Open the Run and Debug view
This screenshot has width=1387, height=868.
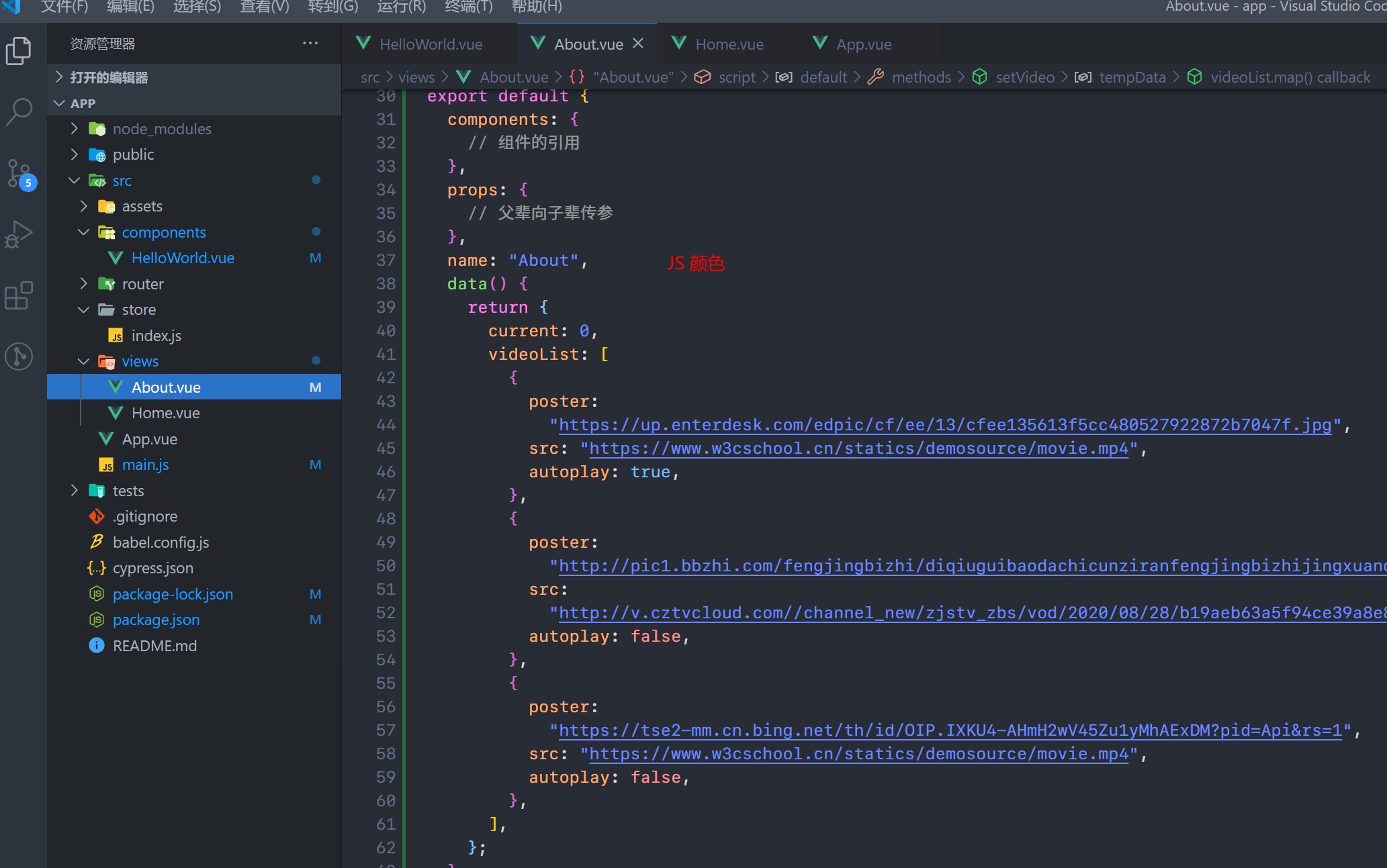coord(19,235)
